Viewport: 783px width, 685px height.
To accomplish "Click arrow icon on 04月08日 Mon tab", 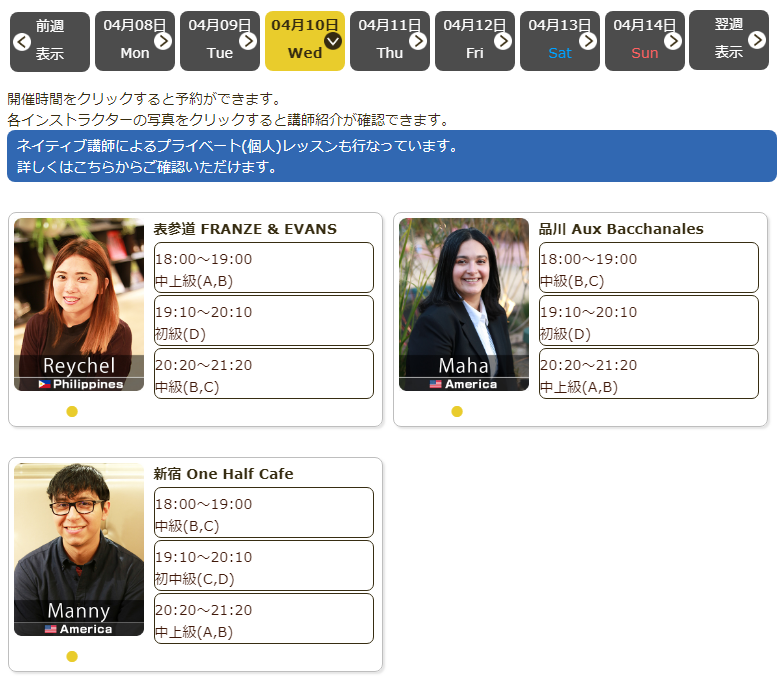I will click(163, 41).
